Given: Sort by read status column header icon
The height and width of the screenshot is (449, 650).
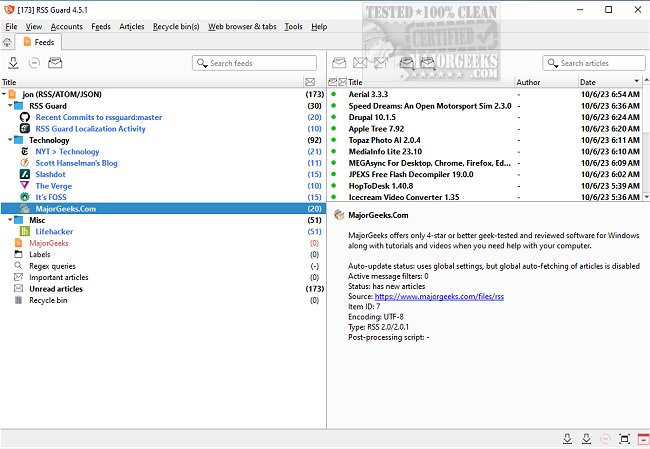Looking at the screenshot, I should point(332,82).
